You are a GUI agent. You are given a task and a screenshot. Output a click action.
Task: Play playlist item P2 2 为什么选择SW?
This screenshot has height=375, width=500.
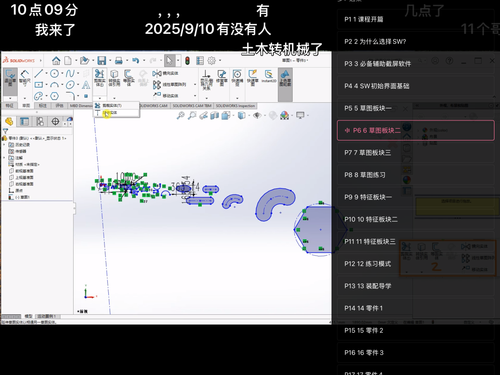coord(415,41)
